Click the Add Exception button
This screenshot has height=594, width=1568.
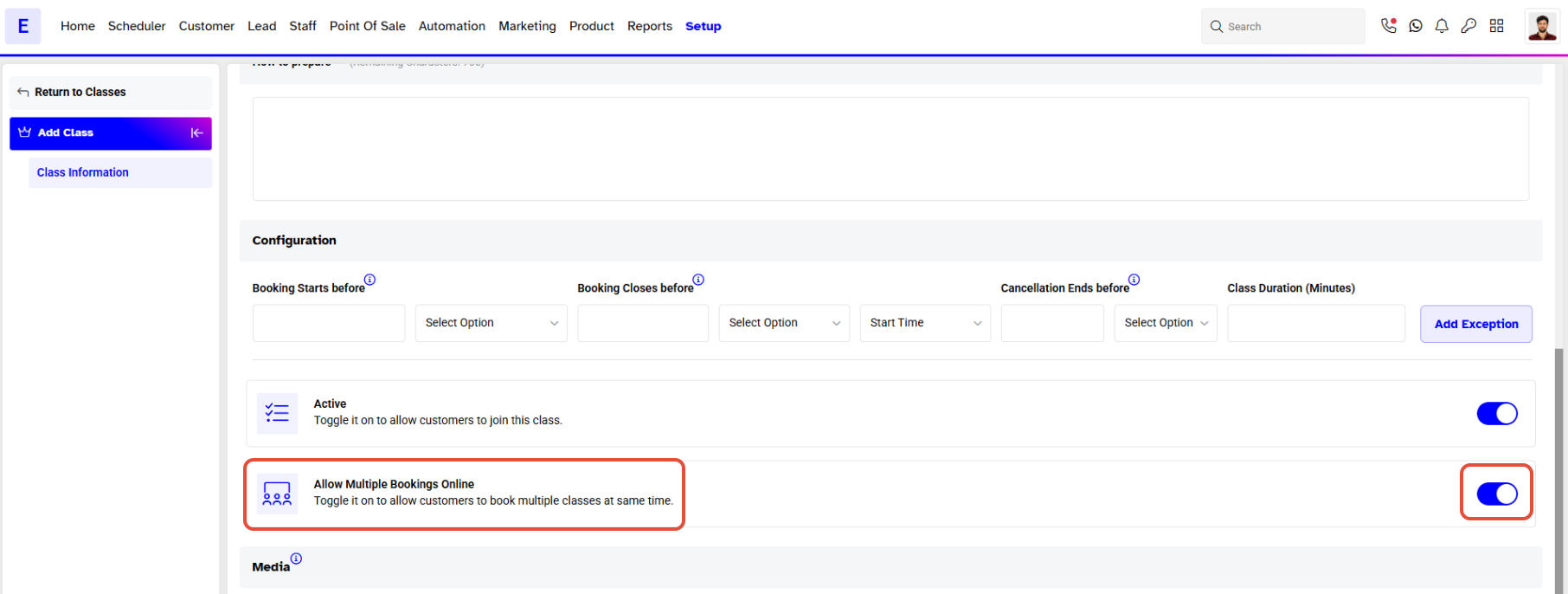tap(1476, 324)
